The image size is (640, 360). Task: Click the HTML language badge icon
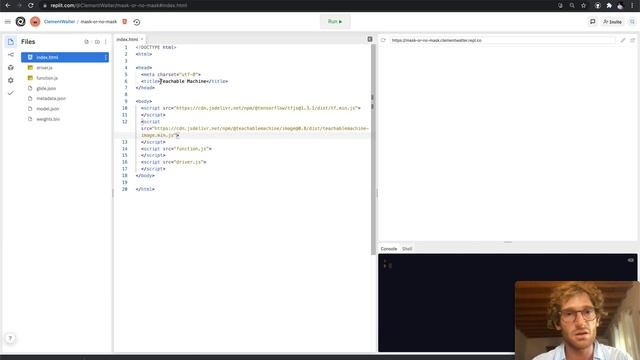pos(124,22)
